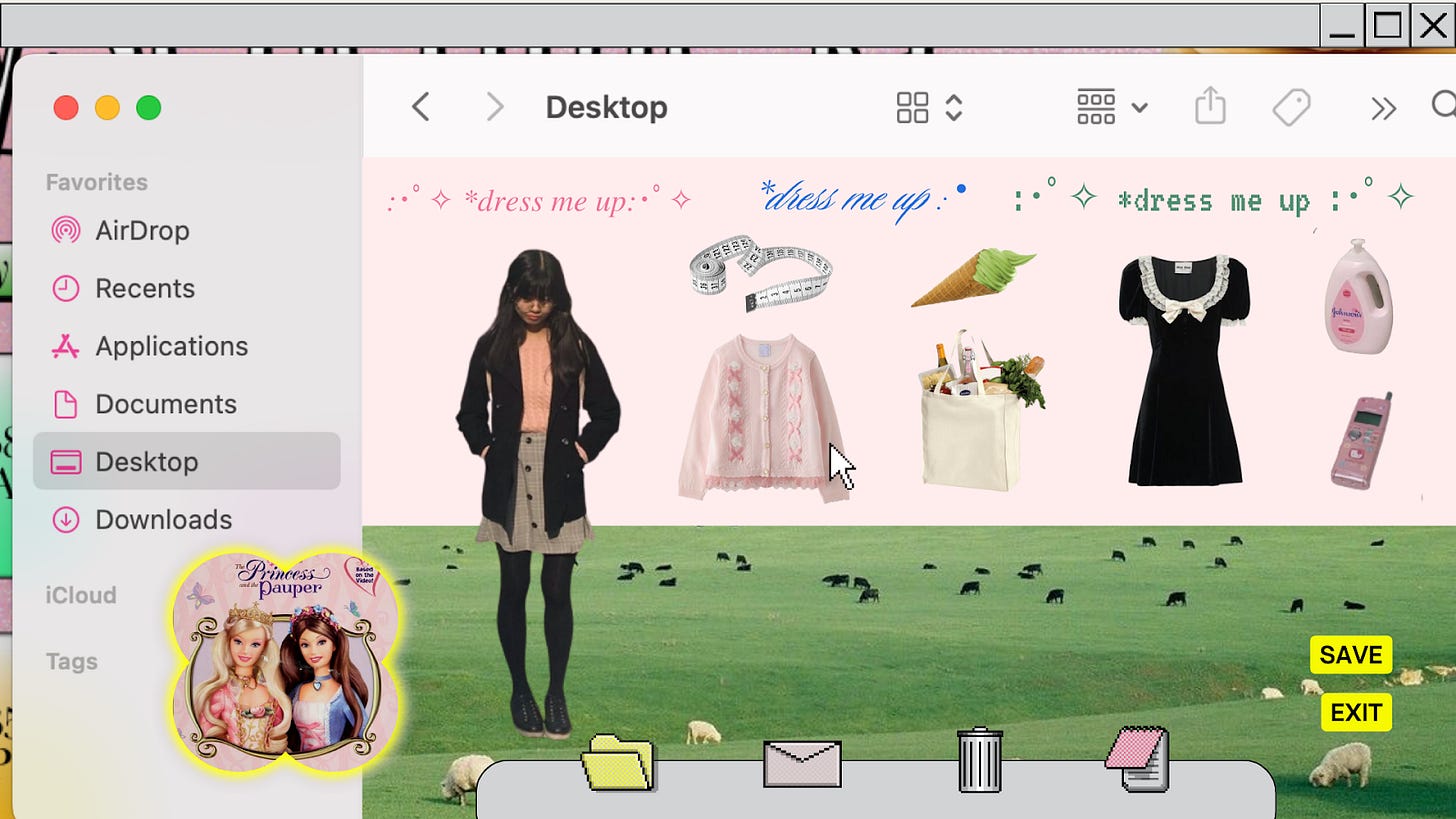Image resolution: width=1456 pixels, height=819 pixels.
Task: Click the AirDrop icon in Favorites
Action: (65, 231)
